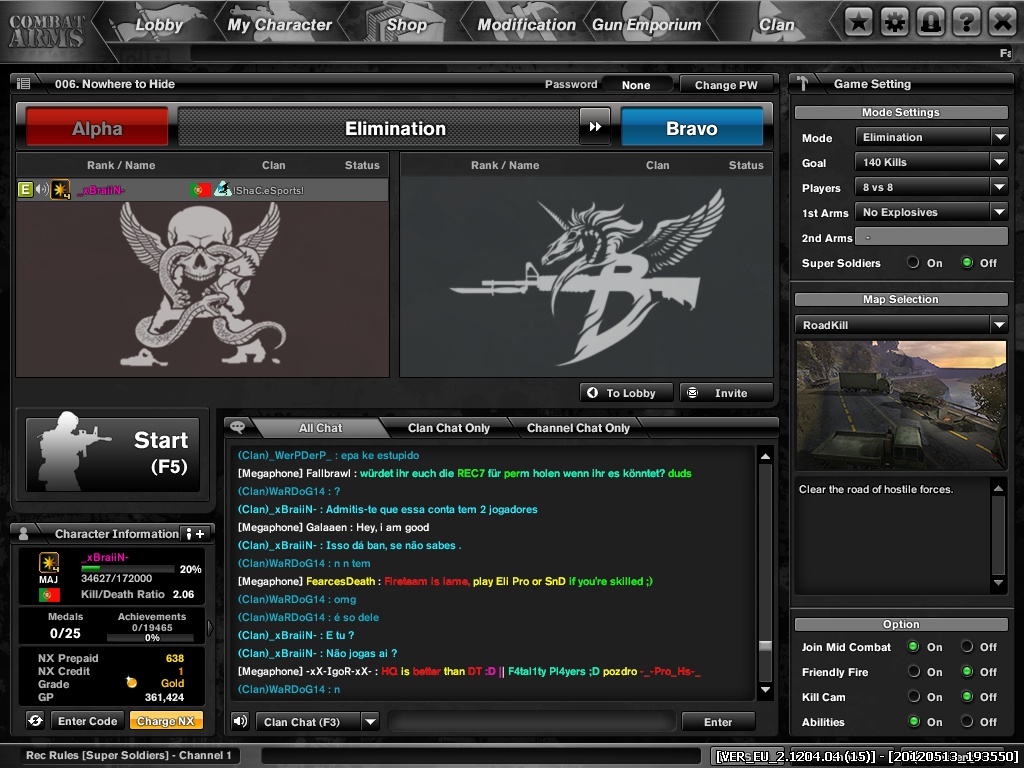The height and width of the screenshot is (768, 1024).
Task: Turn Friendly Fire On
Action: (913, 671)
